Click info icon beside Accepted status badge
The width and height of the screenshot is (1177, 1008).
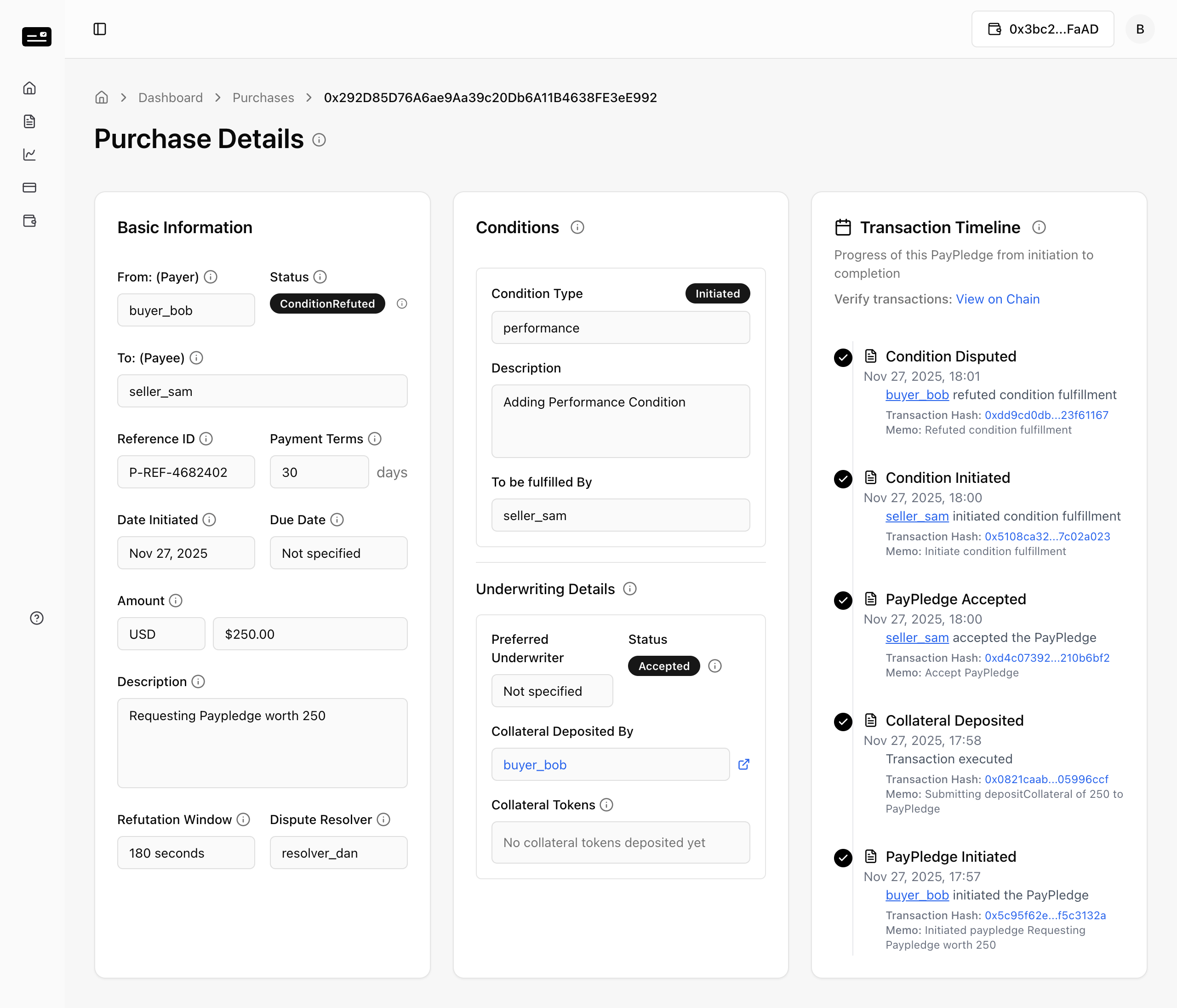(715, 666)
